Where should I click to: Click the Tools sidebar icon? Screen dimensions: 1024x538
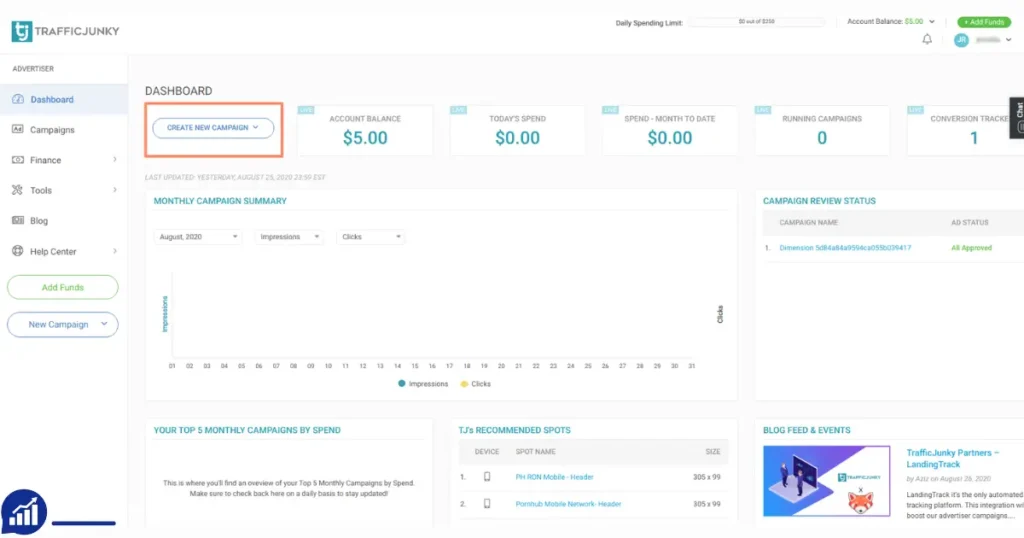point(18,190)
